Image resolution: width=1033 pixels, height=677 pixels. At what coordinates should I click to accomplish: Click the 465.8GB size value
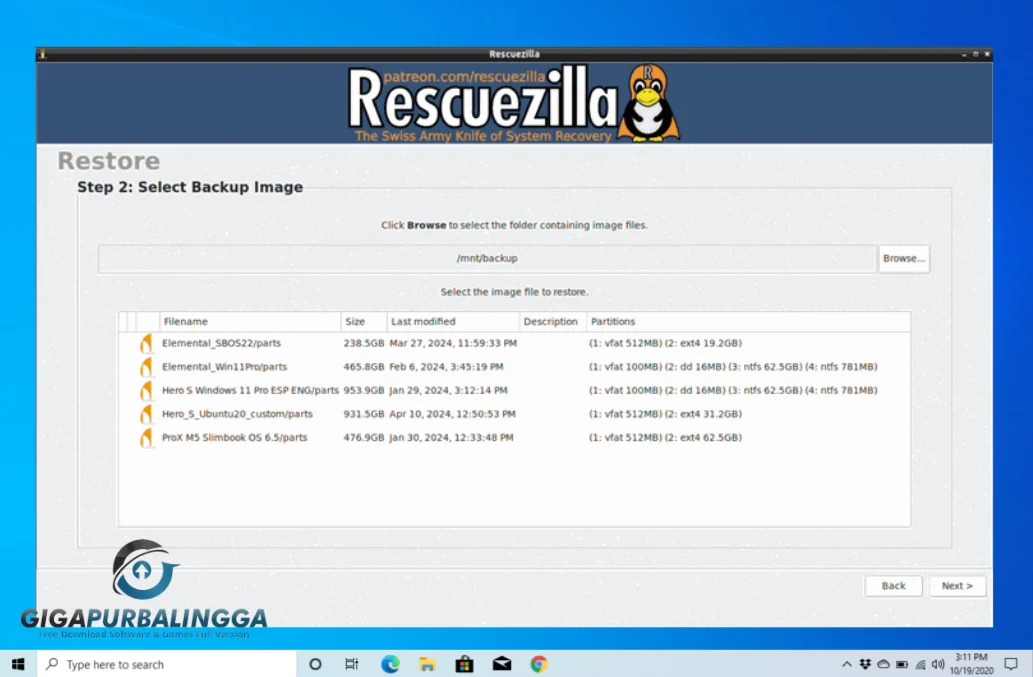click(364, 367)
